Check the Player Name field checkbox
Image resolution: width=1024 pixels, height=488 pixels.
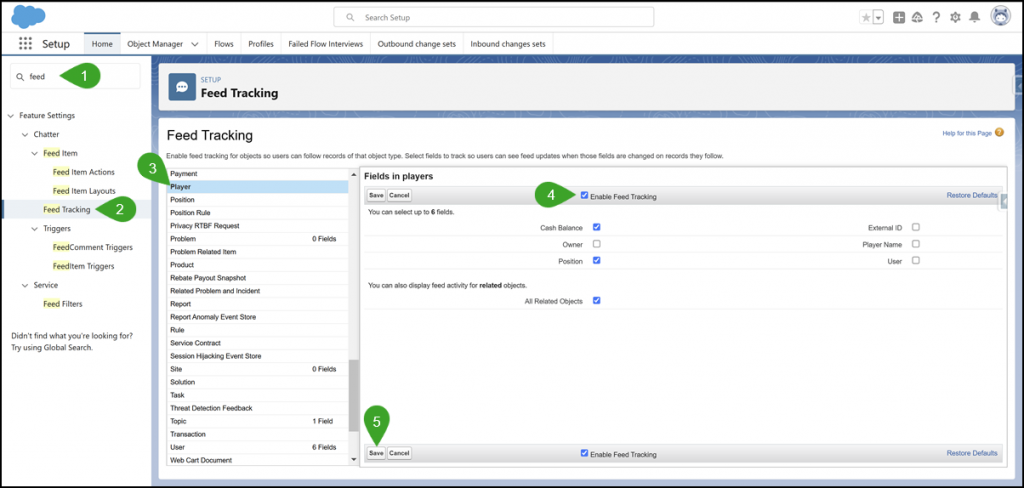point(916,244)
